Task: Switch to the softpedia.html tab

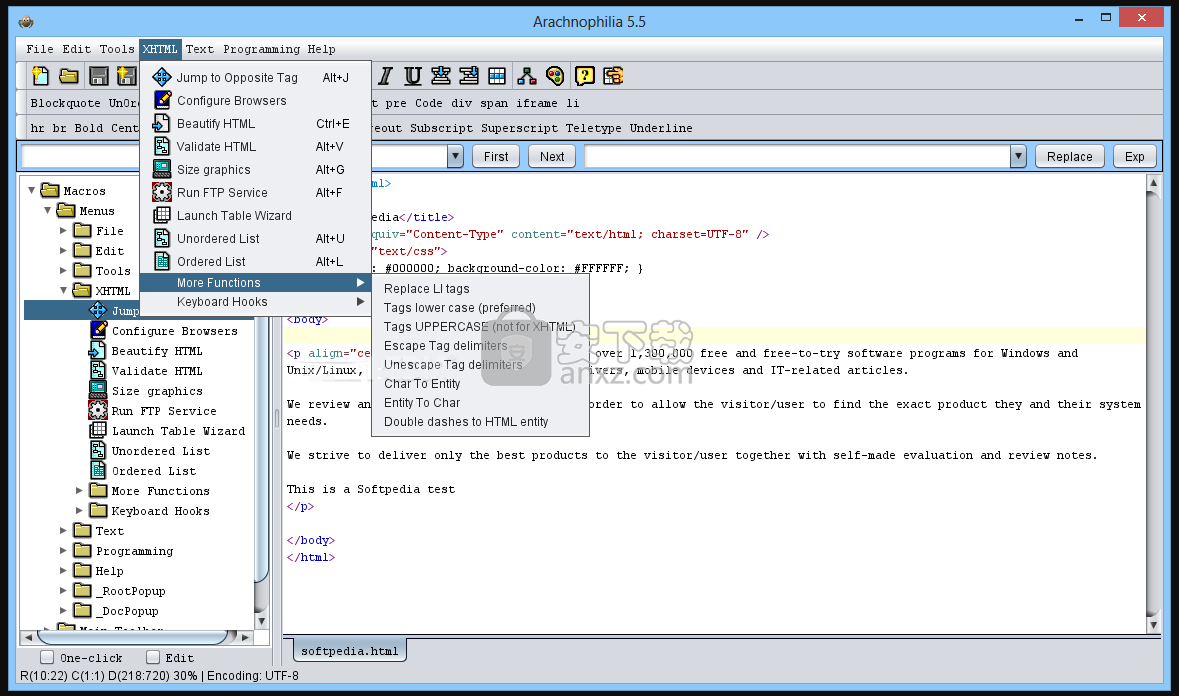Action: 349,651
